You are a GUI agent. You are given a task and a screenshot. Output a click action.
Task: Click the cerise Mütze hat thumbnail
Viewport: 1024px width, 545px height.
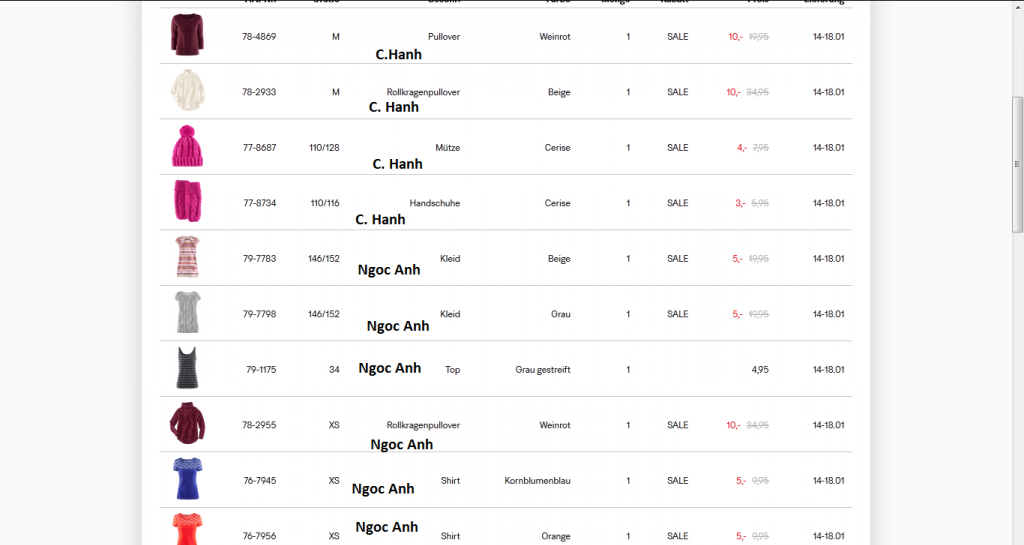187,147
